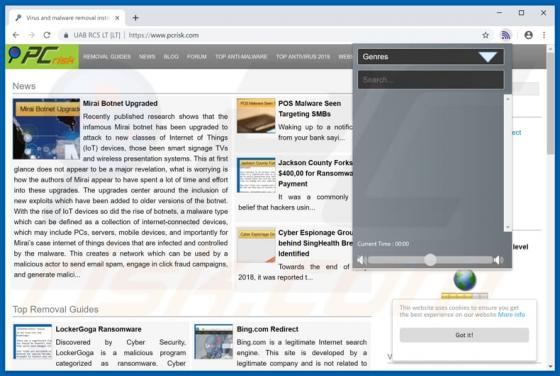Viewport: 560px width, 376px height.
Task: Open BLOG menu item
Action: pyautogui.click(x=171, y=56)
